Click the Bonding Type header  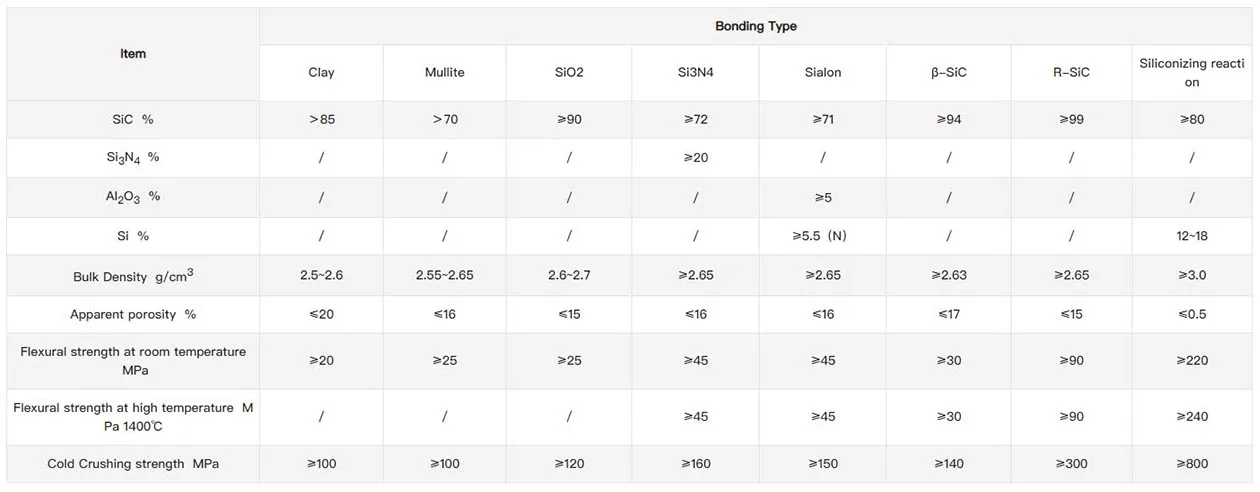(x=756, y=27)
